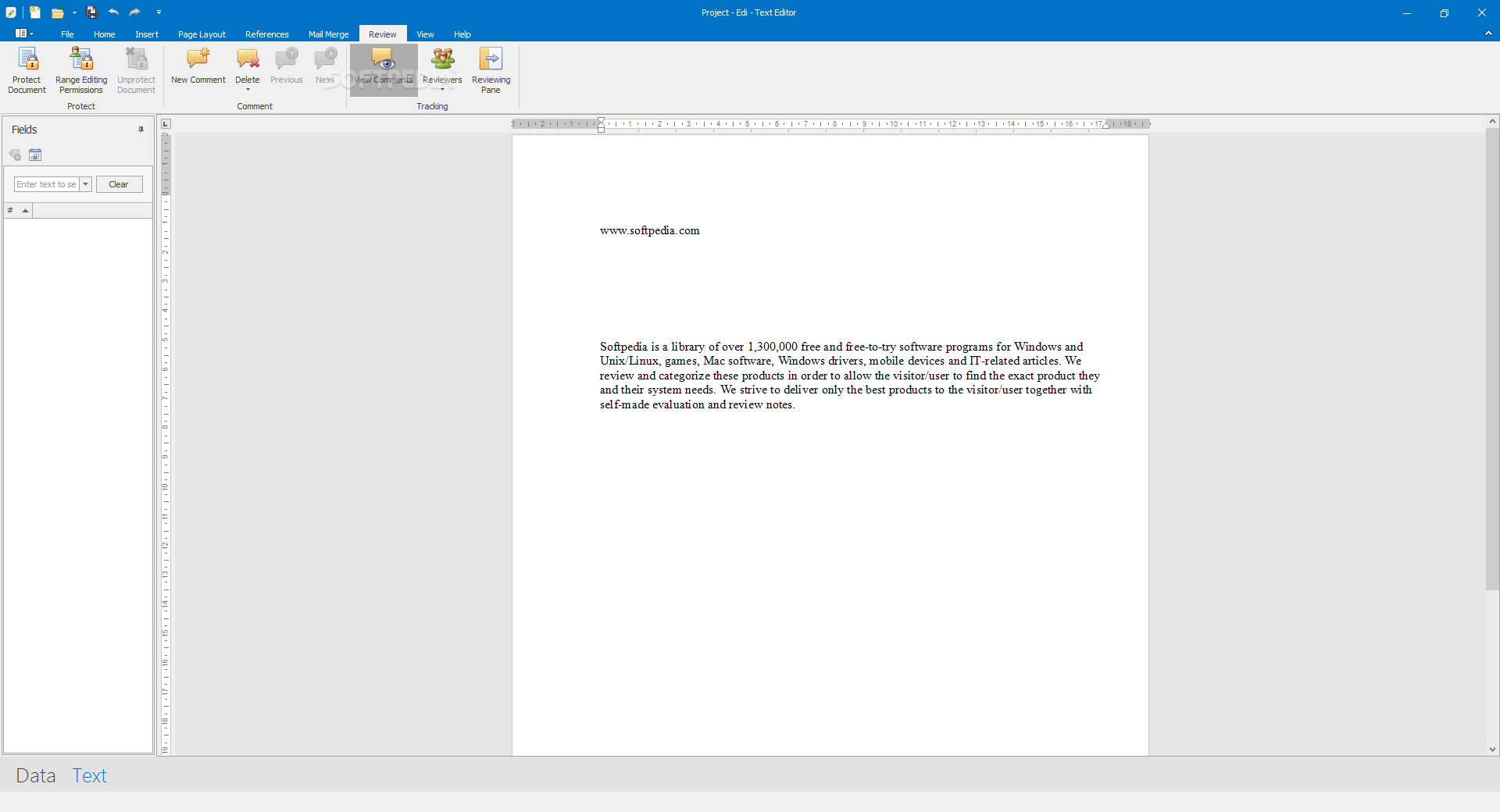The height and width of the screenshot is (812, 1500).
Task: Click Protect Document
Action: coord(27,70)
